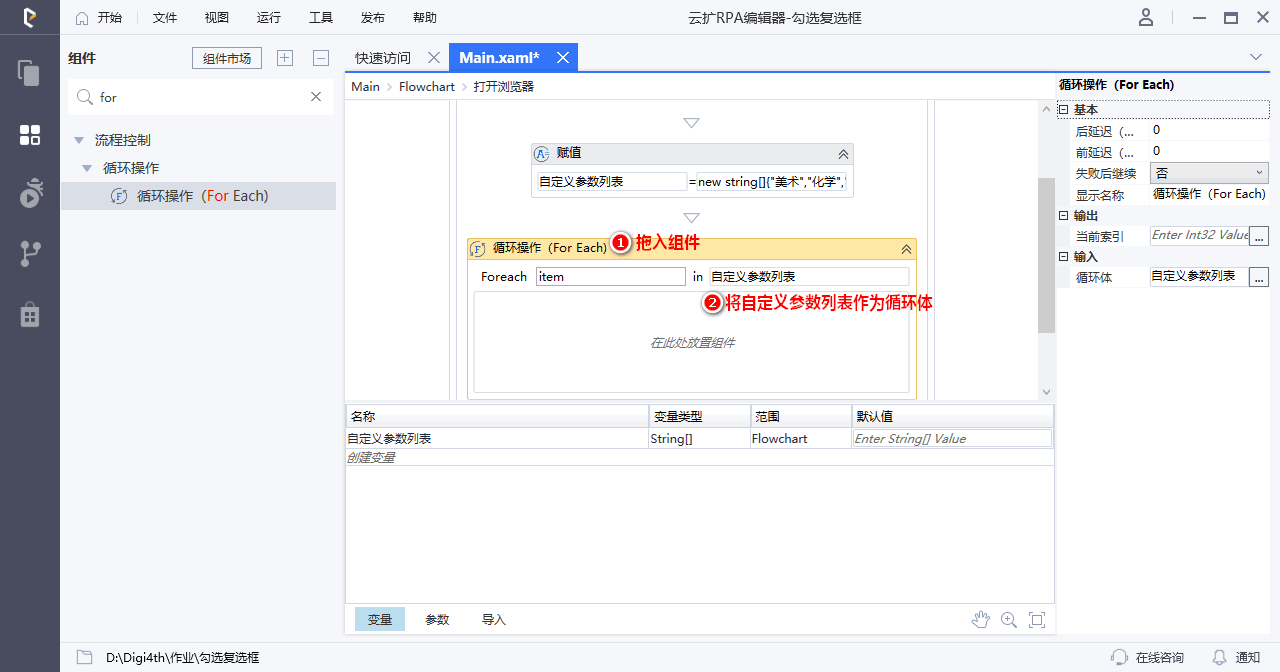
Task: Open 在线咨询 in status bar
Action: click(x=1148, y=657)
